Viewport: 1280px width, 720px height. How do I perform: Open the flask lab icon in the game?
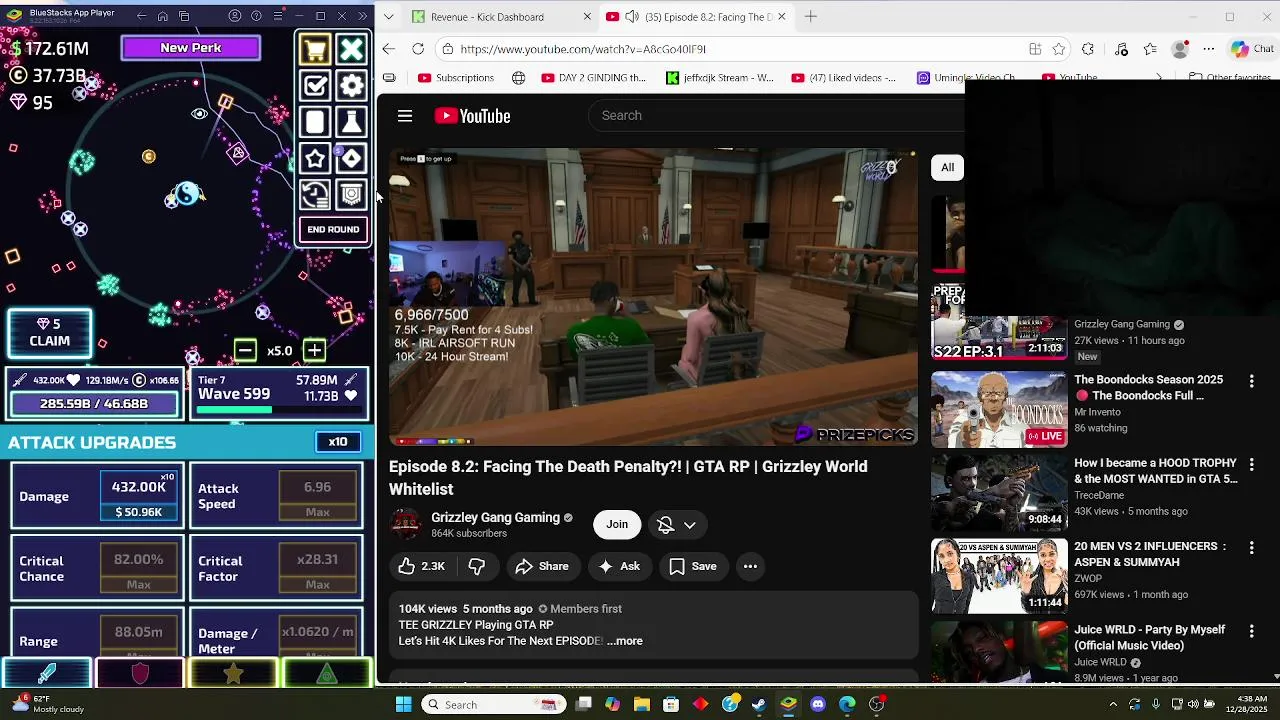[x=352, y=122]
